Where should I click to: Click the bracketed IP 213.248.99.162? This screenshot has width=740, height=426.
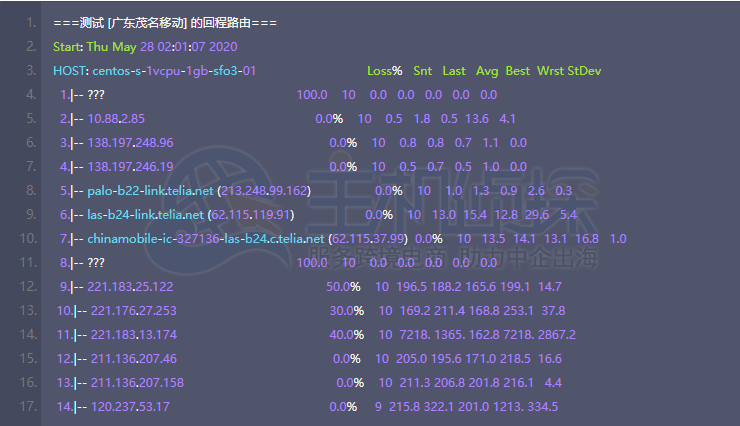[x=264, y=191]
